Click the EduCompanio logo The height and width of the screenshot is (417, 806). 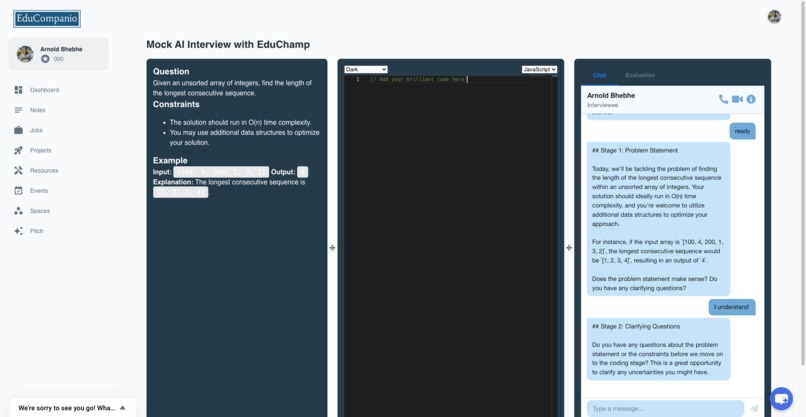tap(47, 19)
